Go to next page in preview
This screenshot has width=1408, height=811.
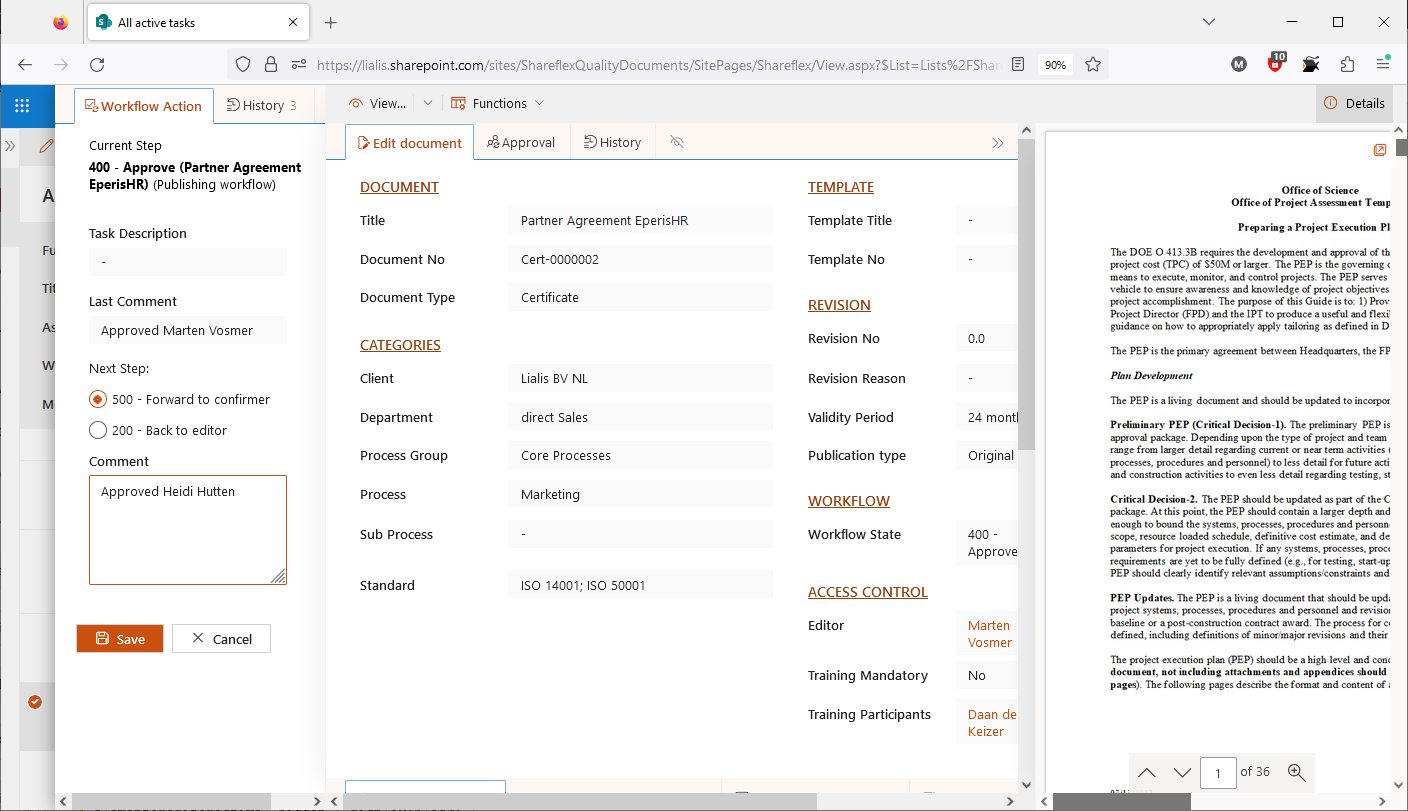(x=1182, y=772)
